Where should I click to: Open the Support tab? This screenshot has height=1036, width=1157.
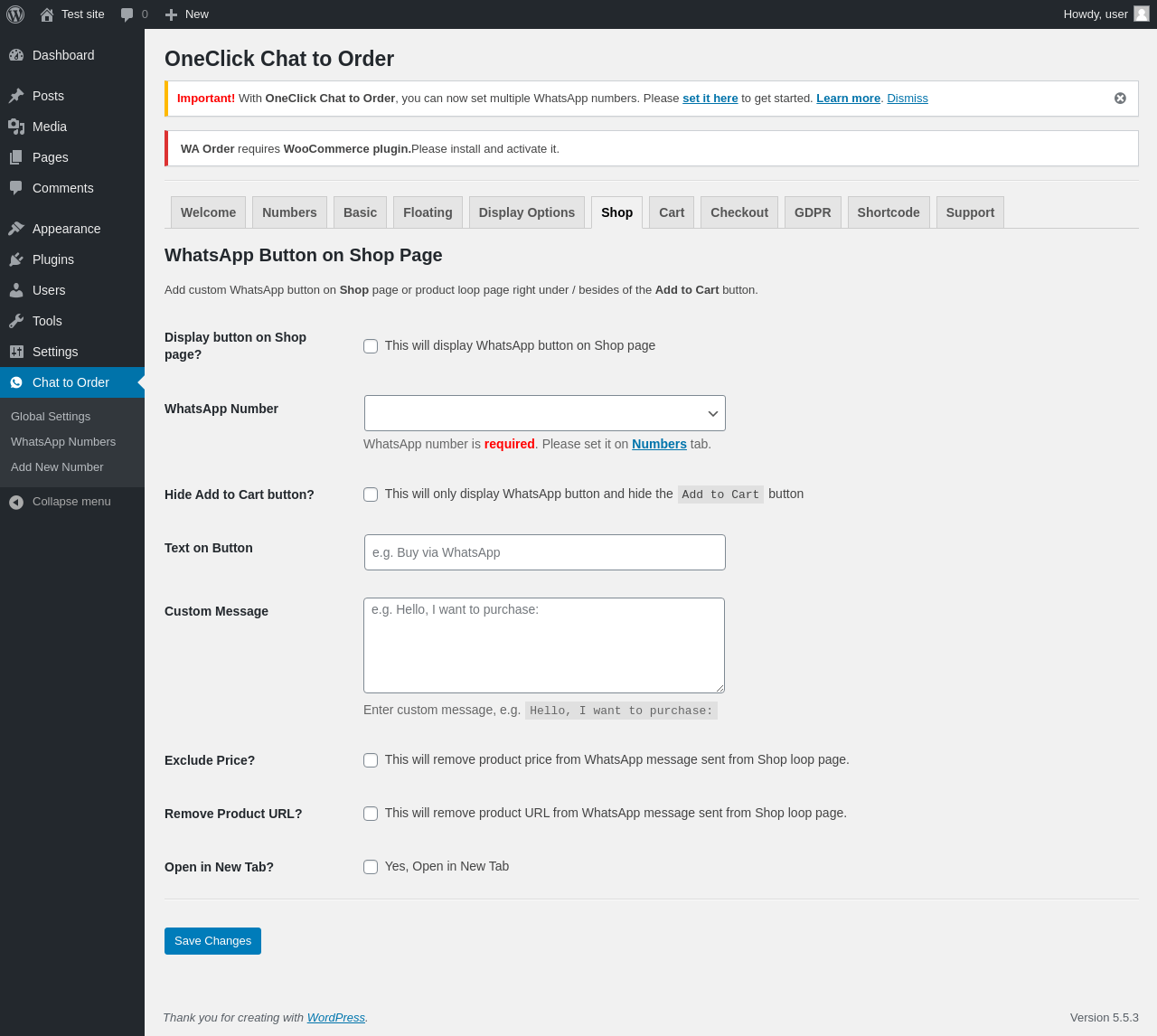click(x=970, y=212)
